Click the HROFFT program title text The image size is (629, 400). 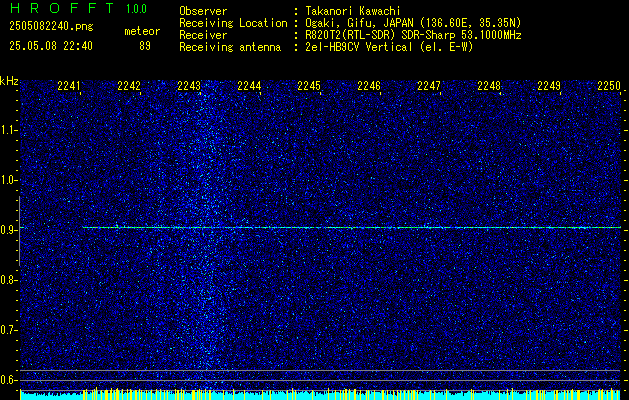coord(61,8)
